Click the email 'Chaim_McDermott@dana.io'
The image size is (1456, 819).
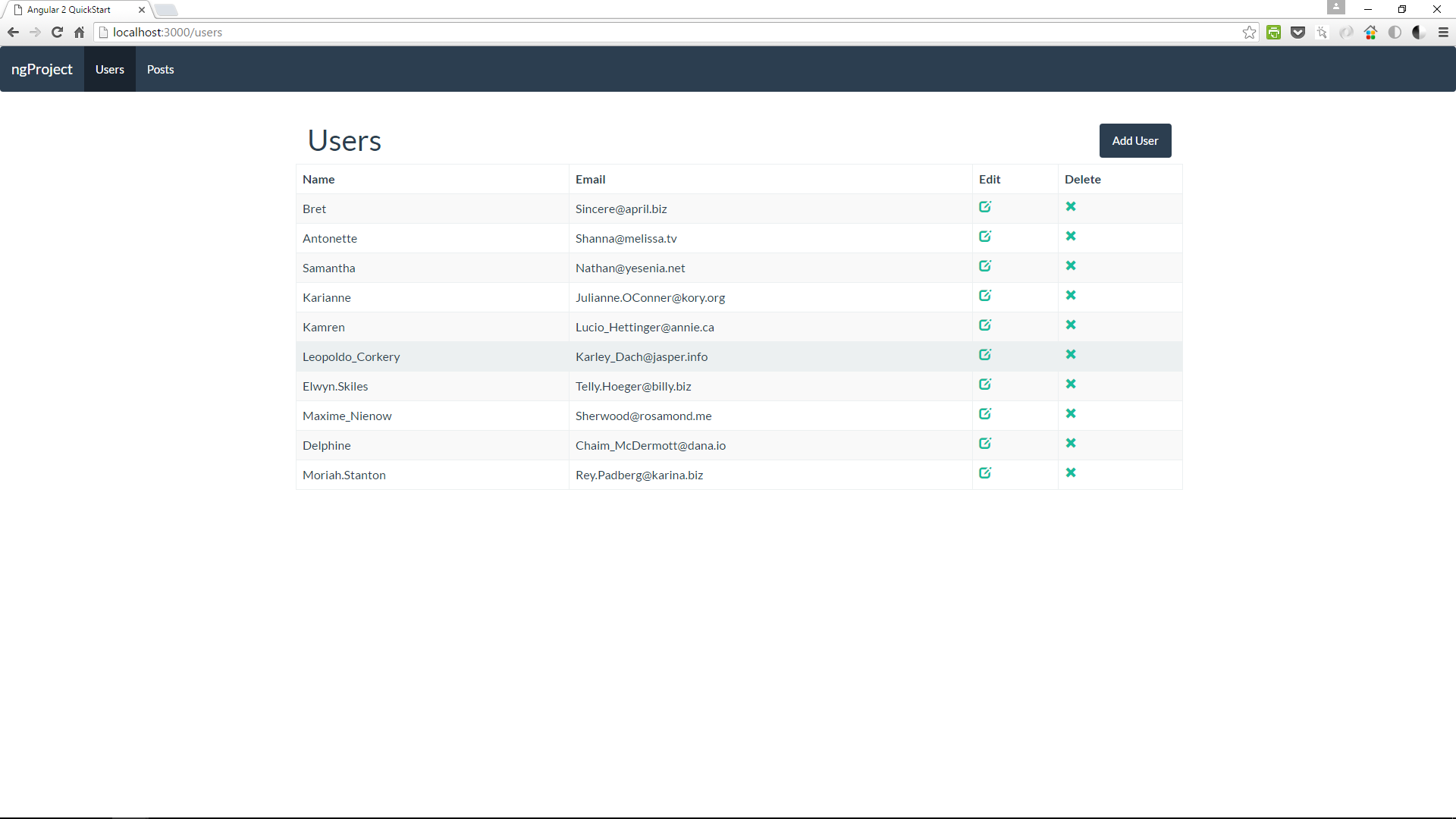pos(650,445)
